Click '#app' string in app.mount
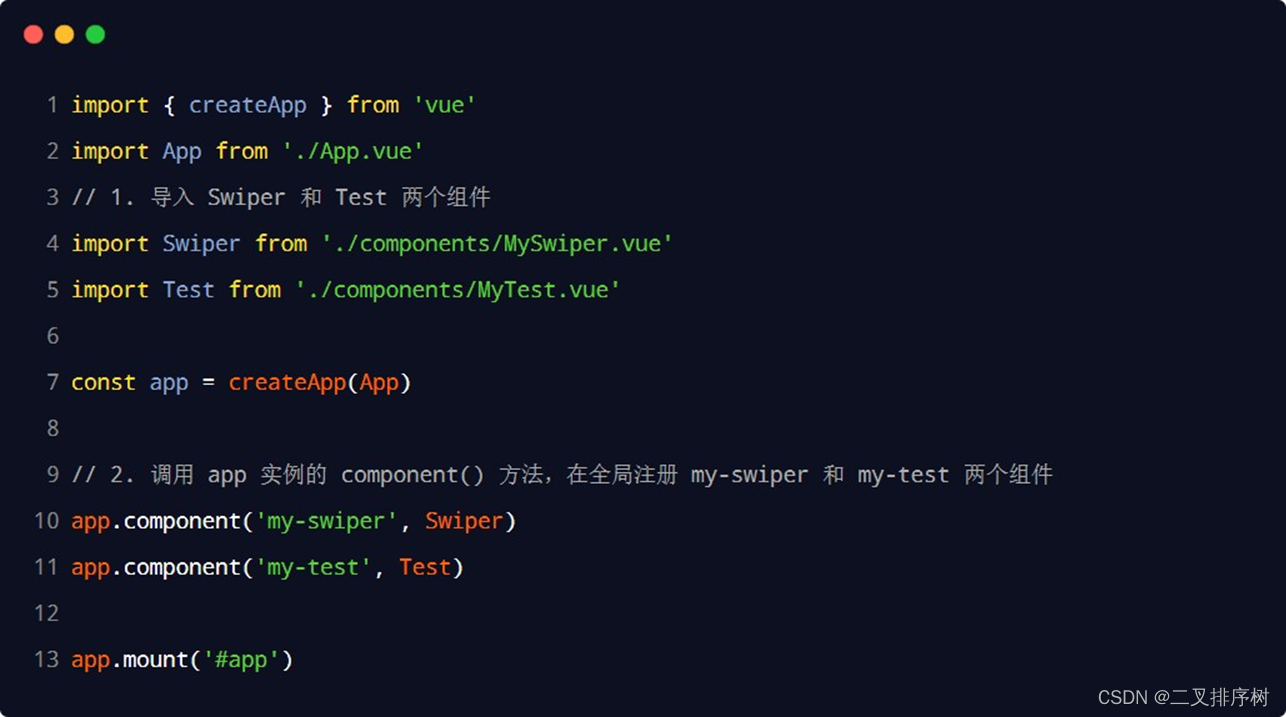The width and height of the screenshot is (1286, 717). pos(242,660)
